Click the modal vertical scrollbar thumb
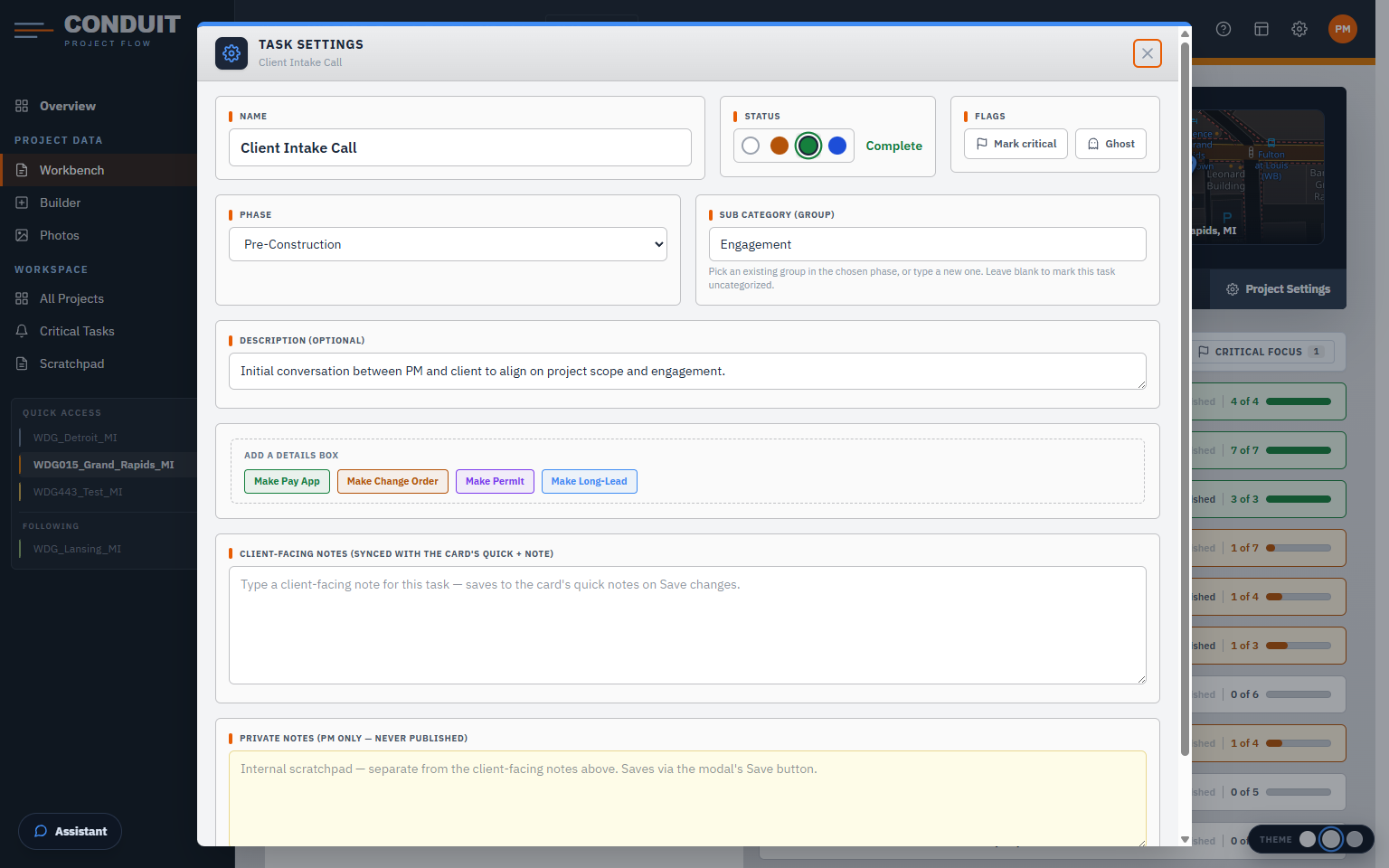Viewport: 1389px width, 868px height. [1185, 398]
